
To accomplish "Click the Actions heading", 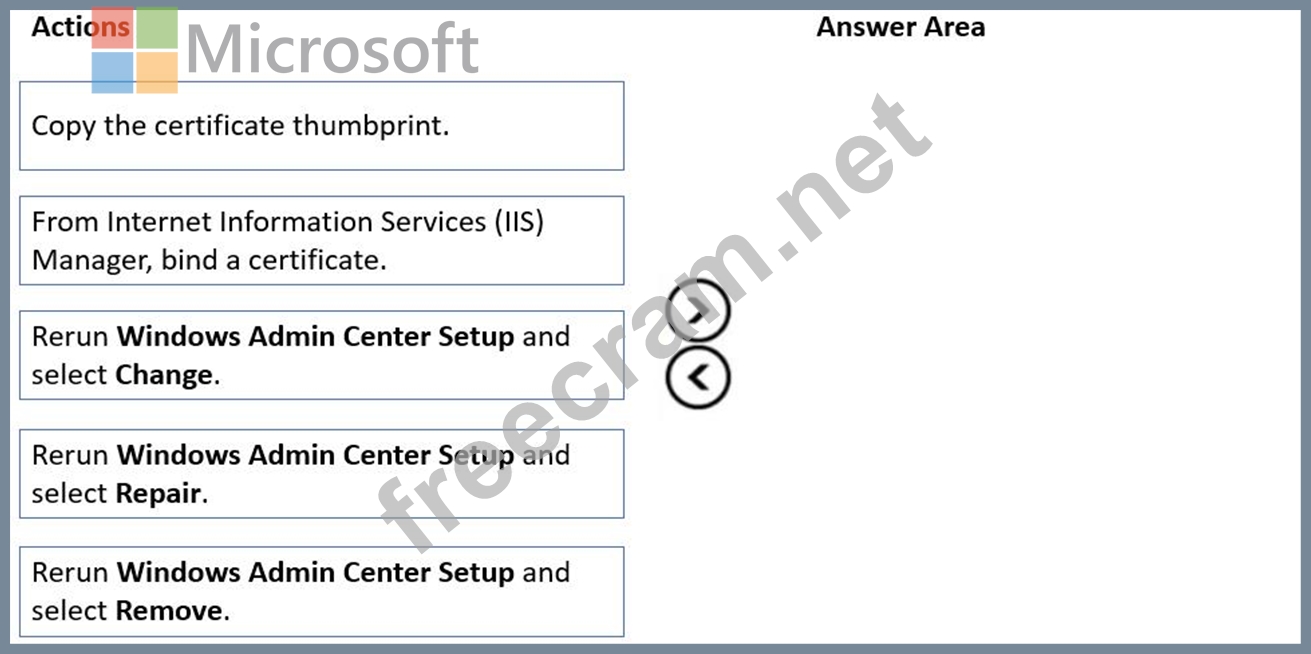I will 60,27.
